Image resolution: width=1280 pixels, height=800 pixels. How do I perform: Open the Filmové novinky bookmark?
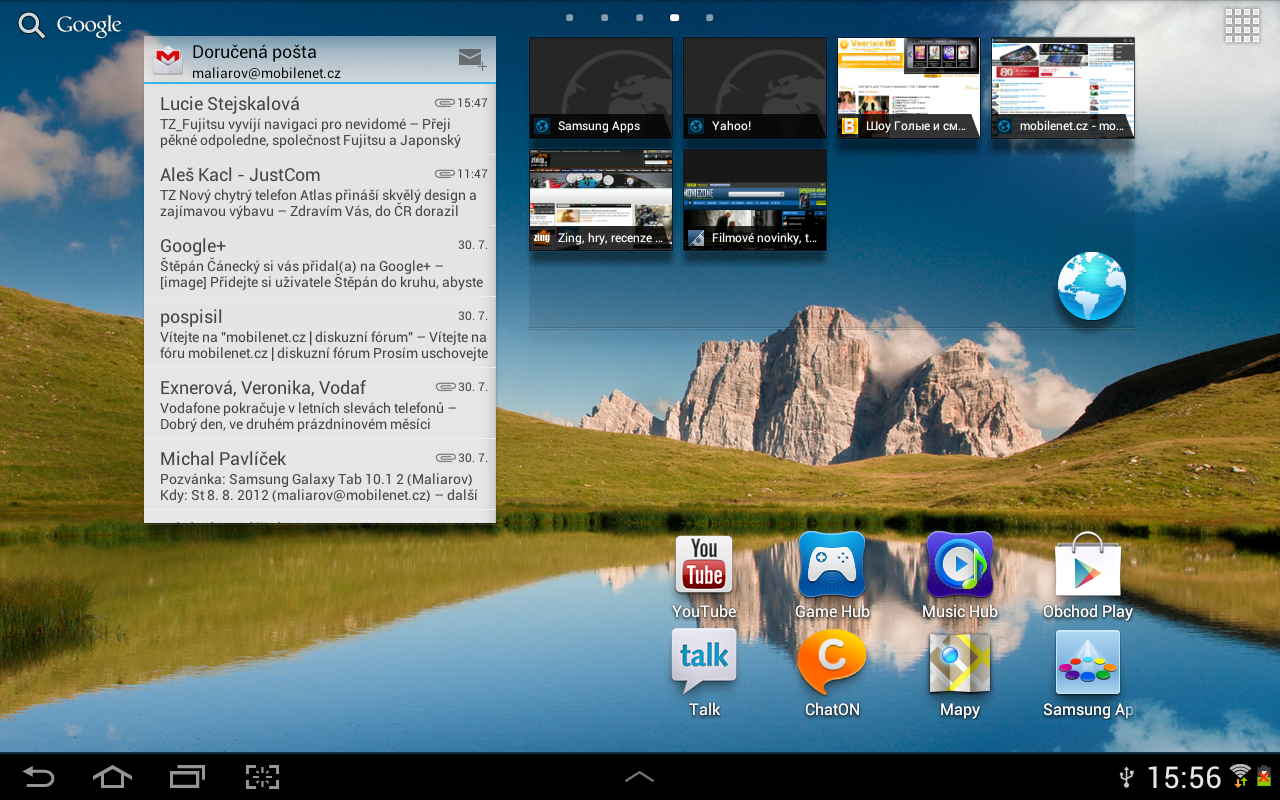pyautogui.click(x=754, y=199)
